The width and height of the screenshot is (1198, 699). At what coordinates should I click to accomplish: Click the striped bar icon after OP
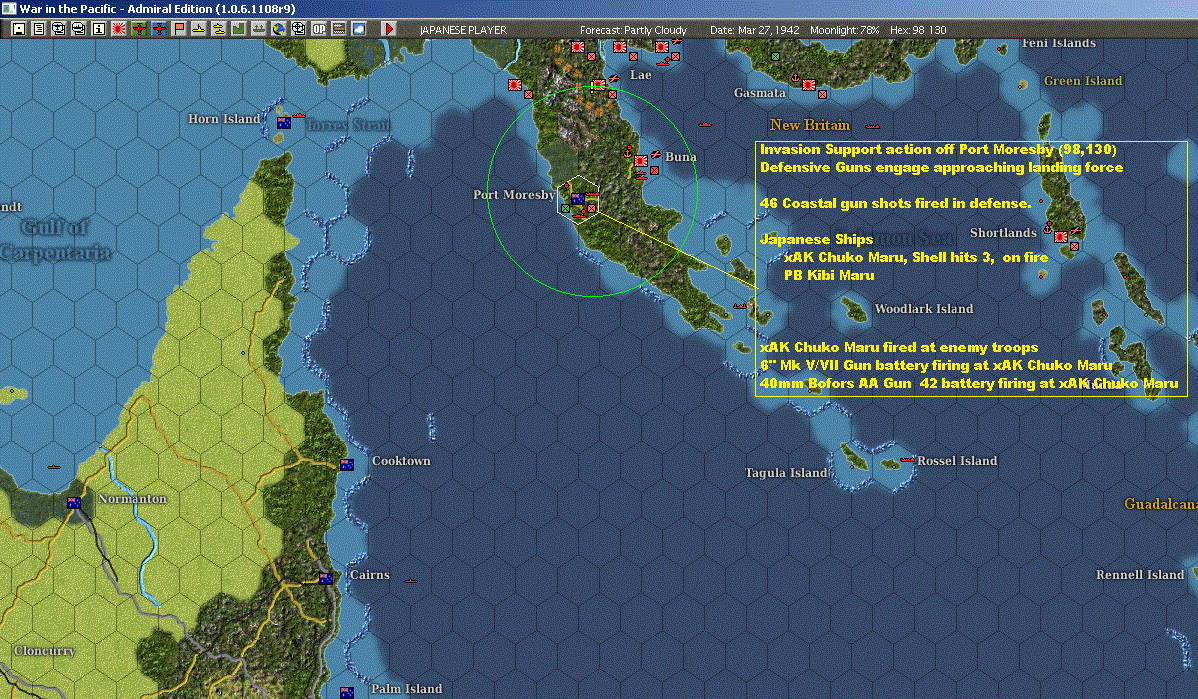[x=338, y=29]
